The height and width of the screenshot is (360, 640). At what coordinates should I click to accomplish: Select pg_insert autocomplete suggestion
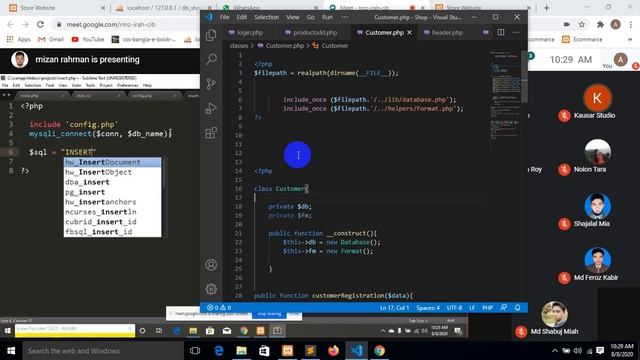pos(113,192)
